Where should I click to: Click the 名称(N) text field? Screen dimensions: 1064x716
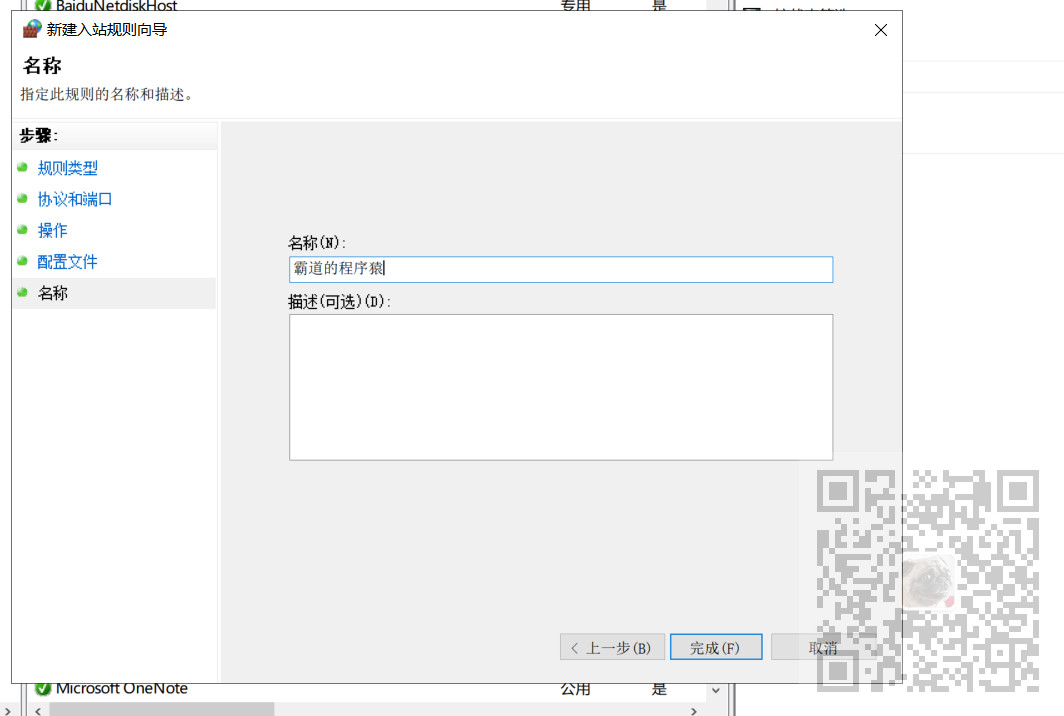(x=561, y=269)
